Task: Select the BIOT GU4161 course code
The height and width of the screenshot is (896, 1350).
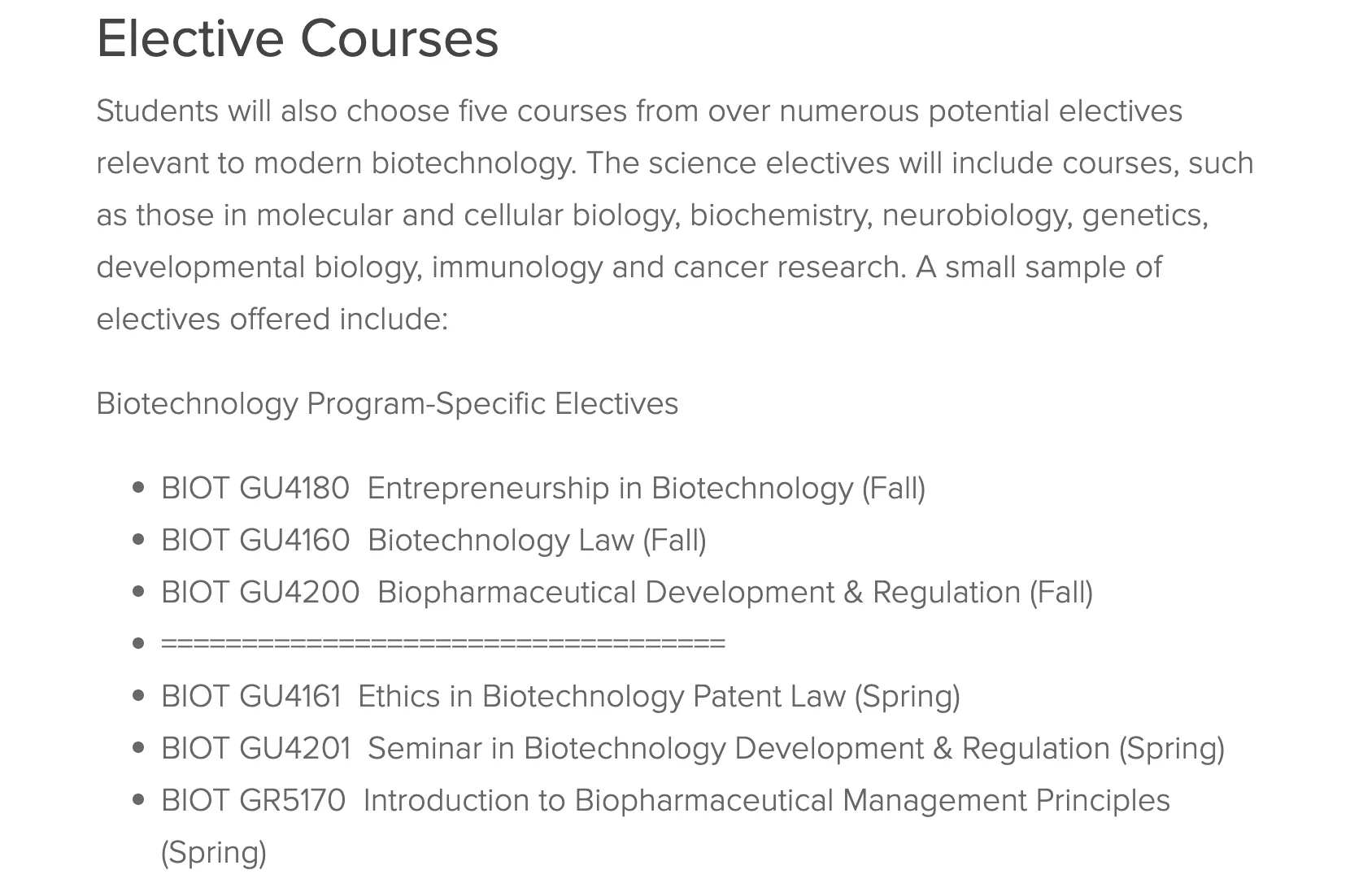Action: 250,696
